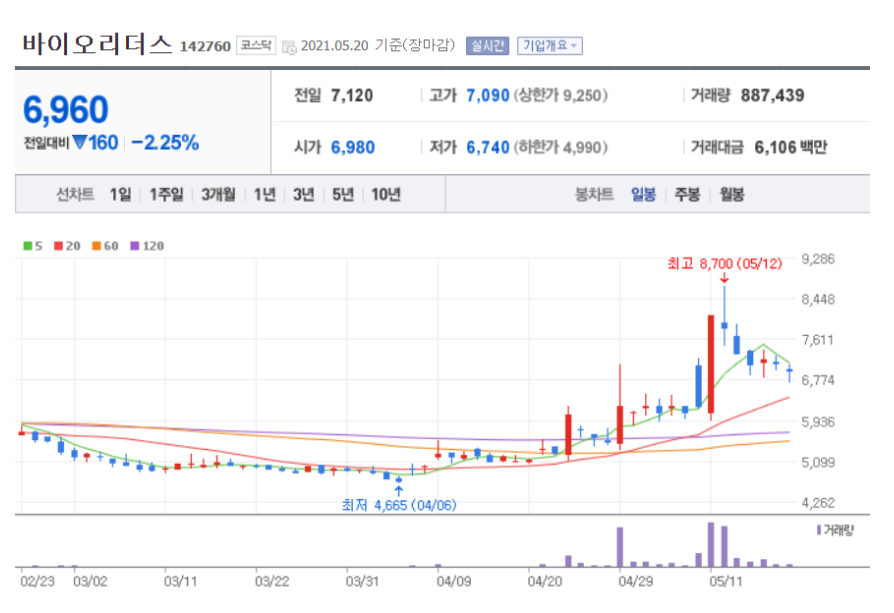This screenshot has width=894, height=613.
Task: Click the previous close value 7,120
Action: [352, 95]
